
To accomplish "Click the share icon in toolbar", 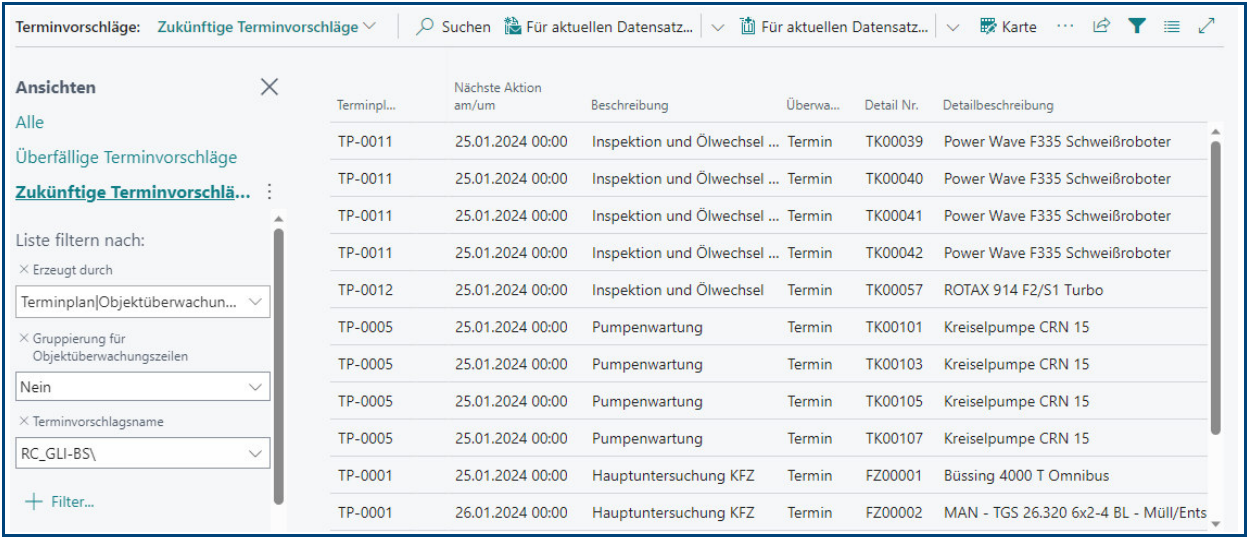I will [1101, 27].
